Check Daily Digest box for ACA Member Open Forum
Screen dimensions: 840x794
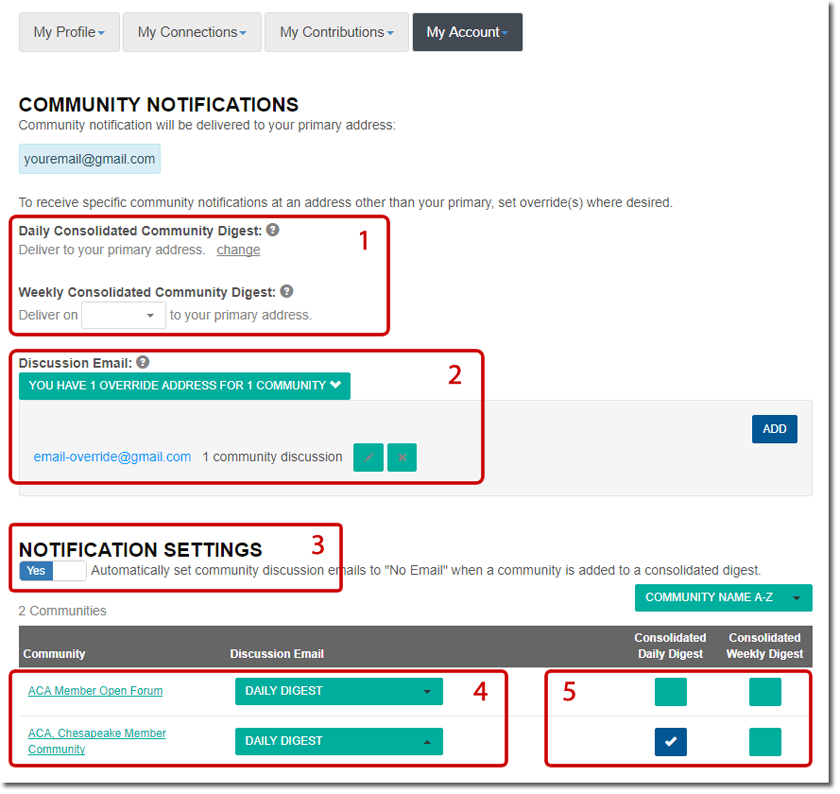click(x=670, y=691)
